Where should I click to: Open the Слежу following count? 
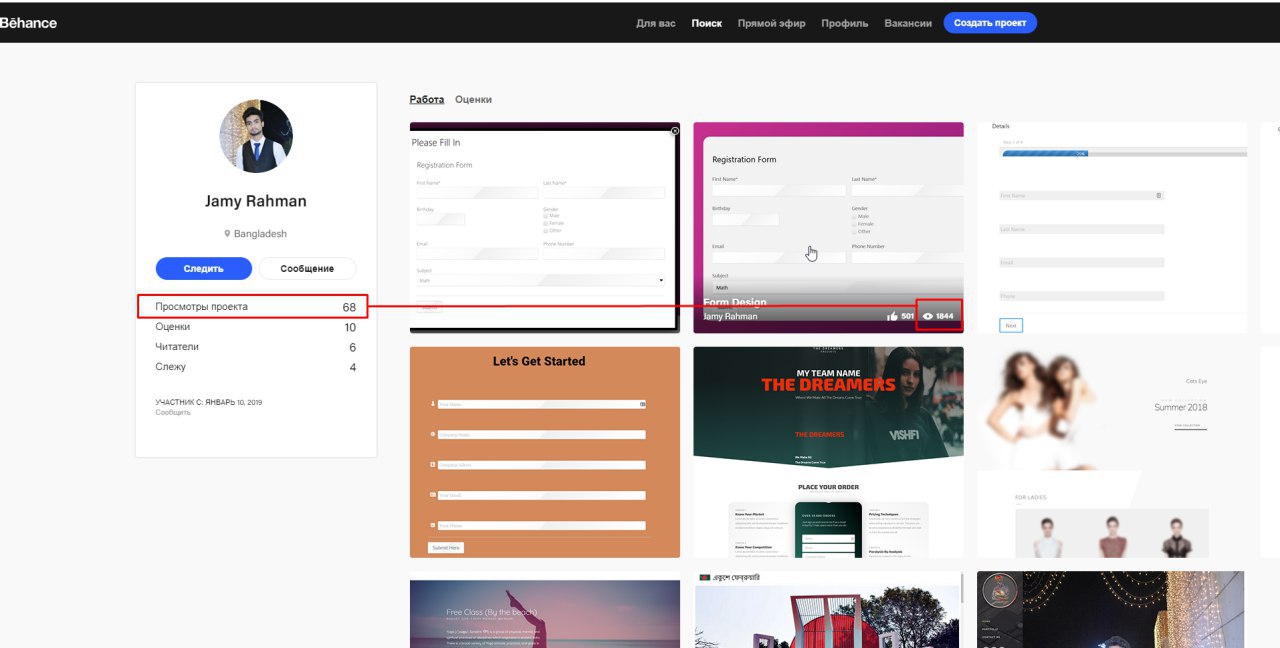(x=256, y=367)
